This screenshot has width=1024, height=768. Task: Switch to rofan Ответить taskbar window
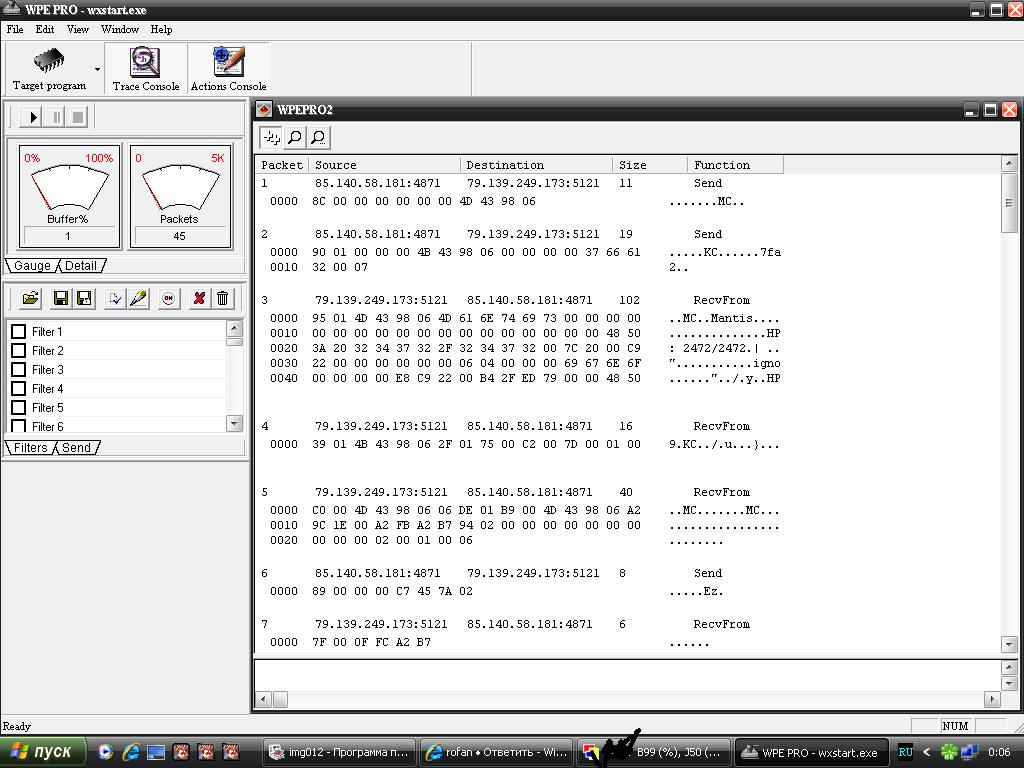pos(496,752)
